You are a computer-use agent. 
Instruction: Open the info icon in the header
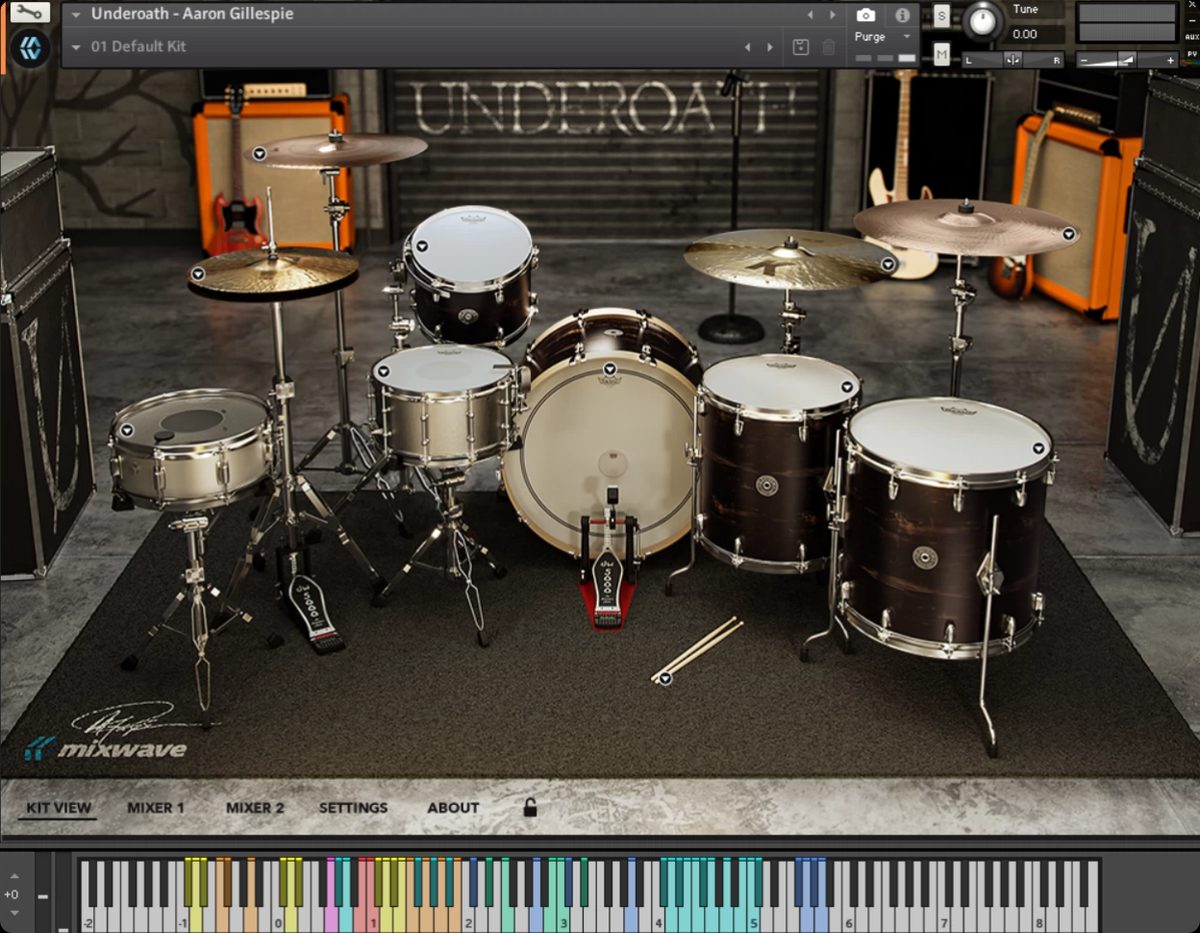pos(902,15)
